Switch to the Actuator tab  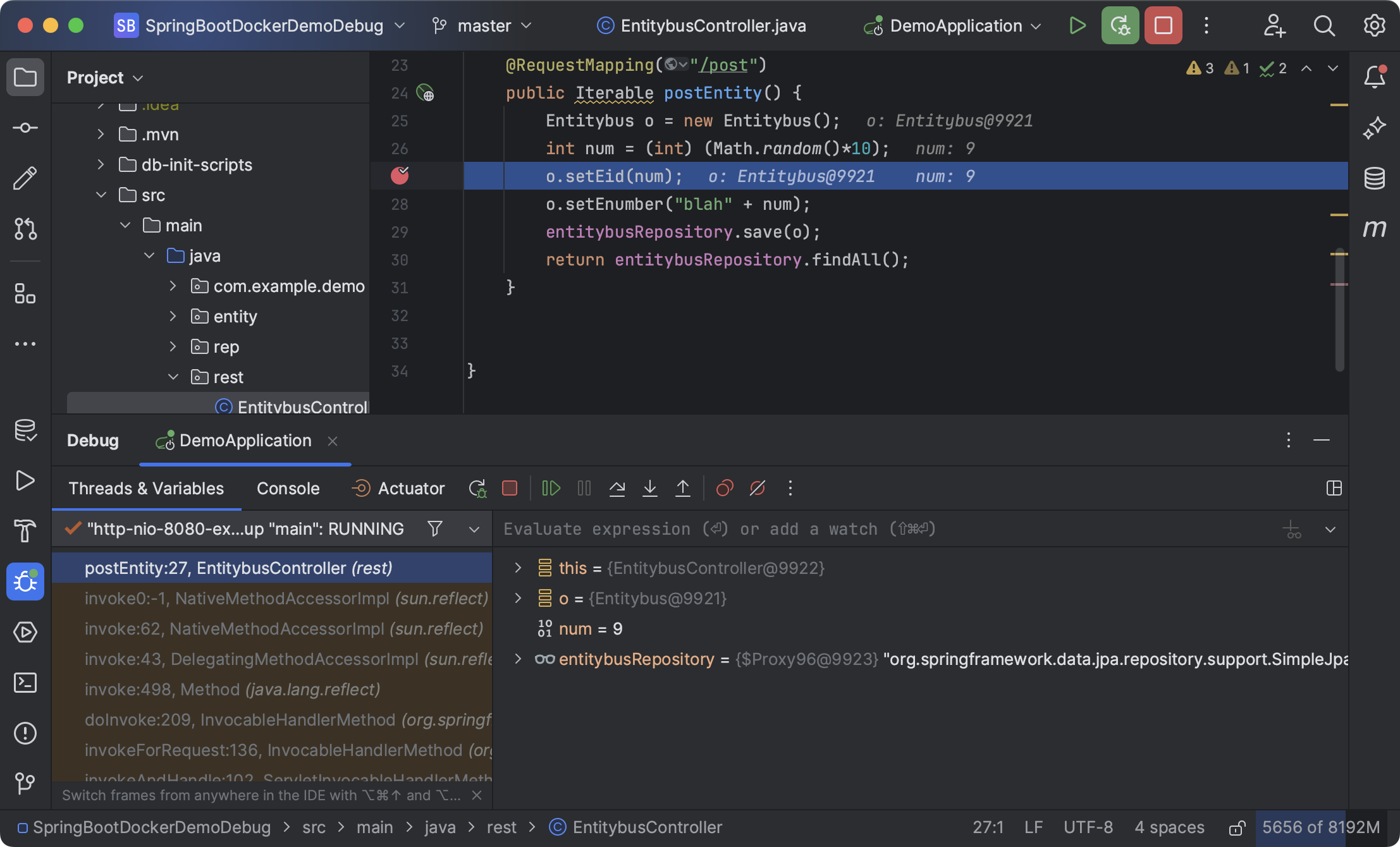pos(410,488)
